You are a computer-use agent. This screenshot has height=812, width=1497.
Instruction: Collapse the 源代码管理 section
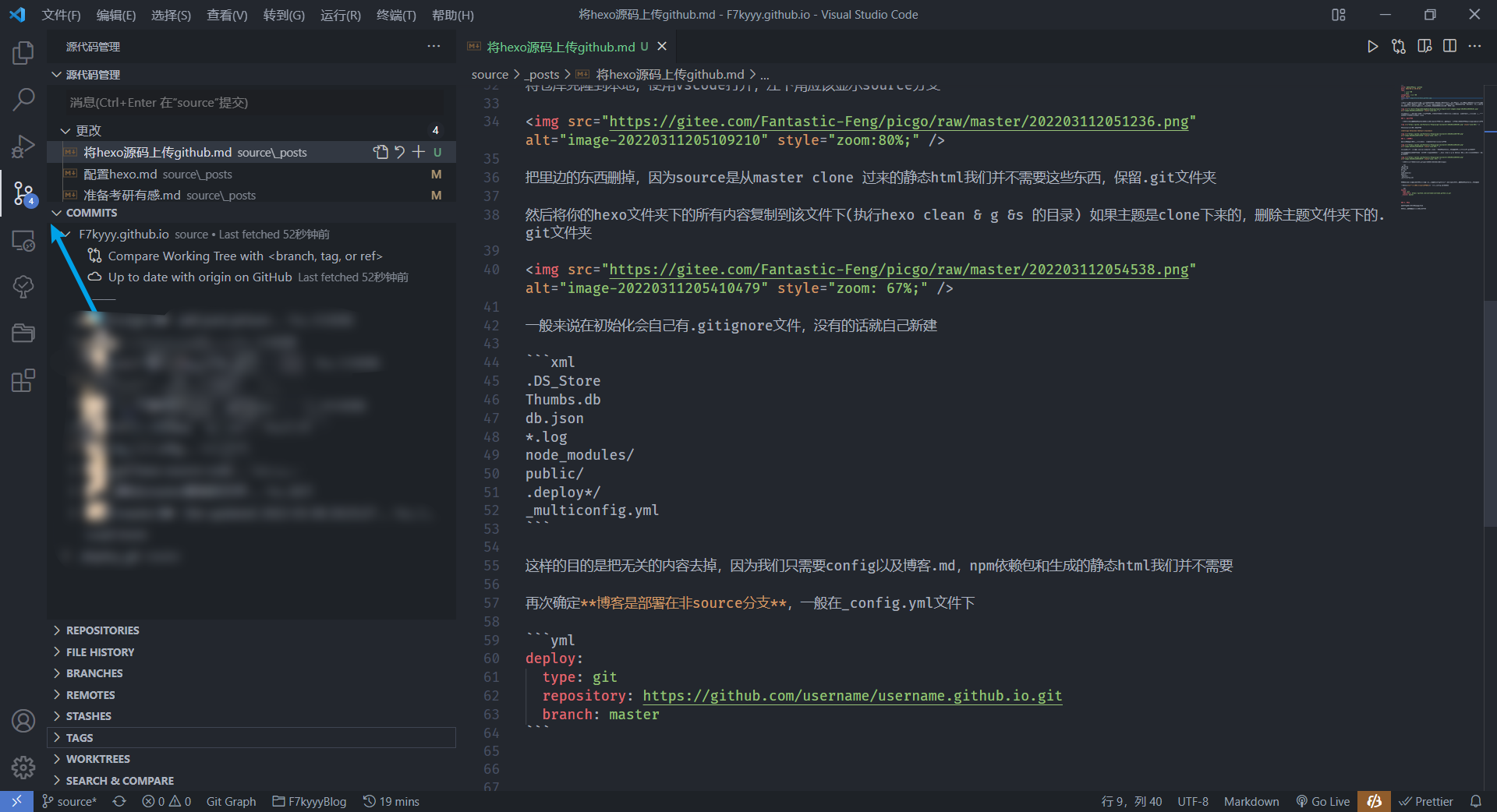click(93, 75)
